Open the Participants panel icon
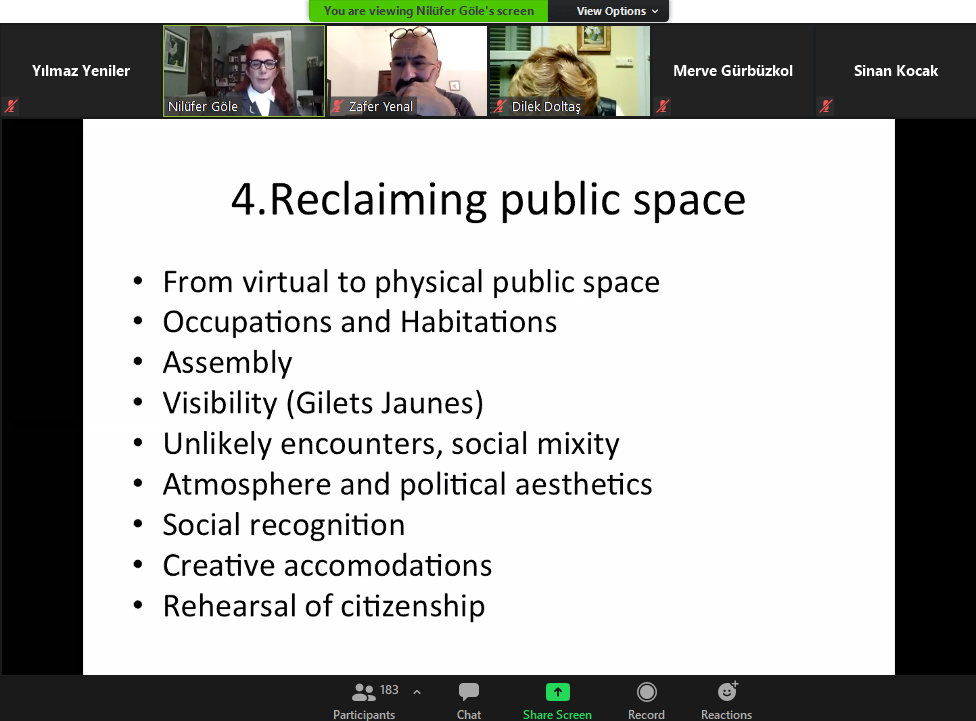Viewport: 976px width, 721px height. point(364,692)
